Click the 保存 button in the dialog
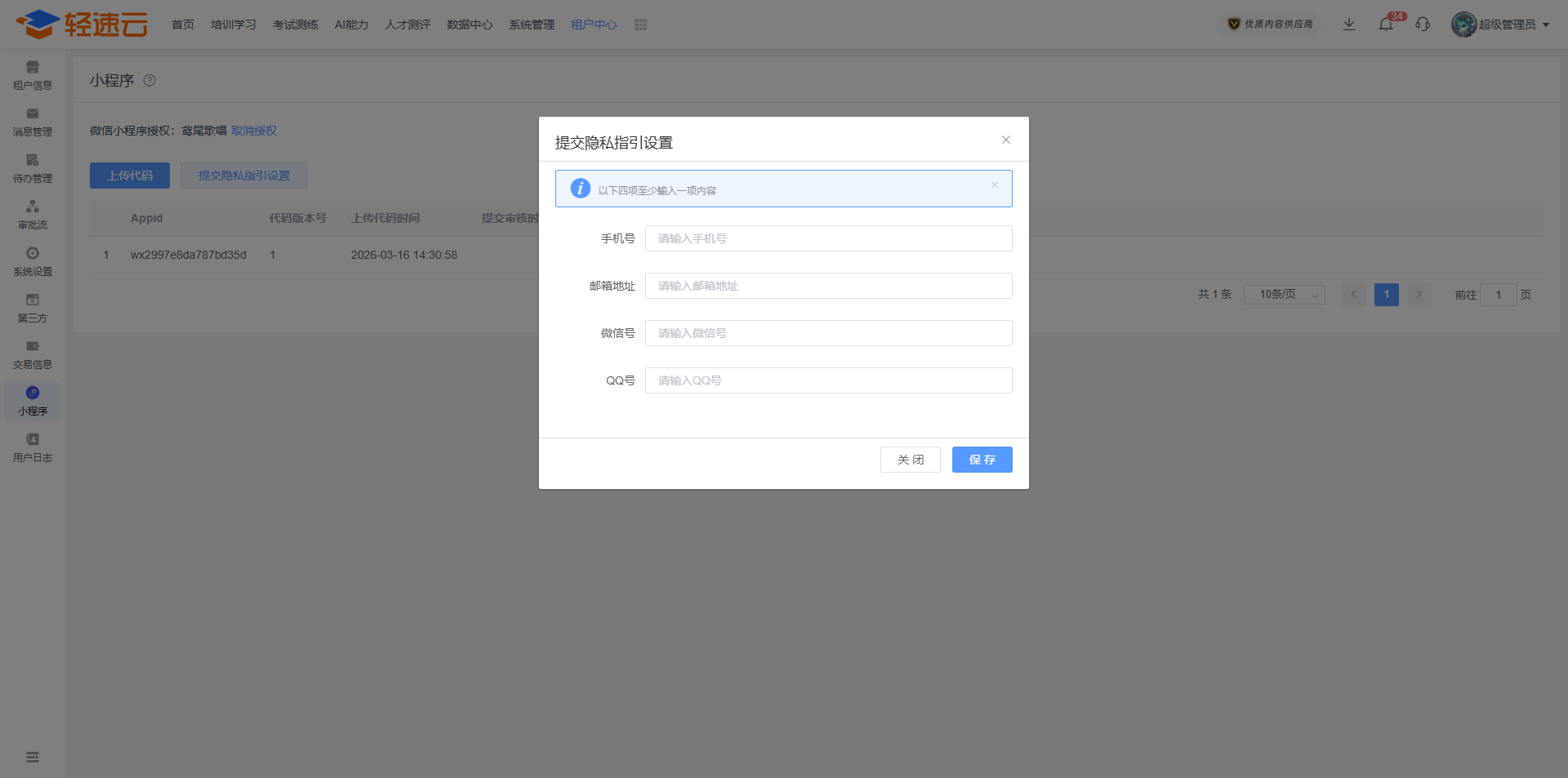 coord(982,460)
